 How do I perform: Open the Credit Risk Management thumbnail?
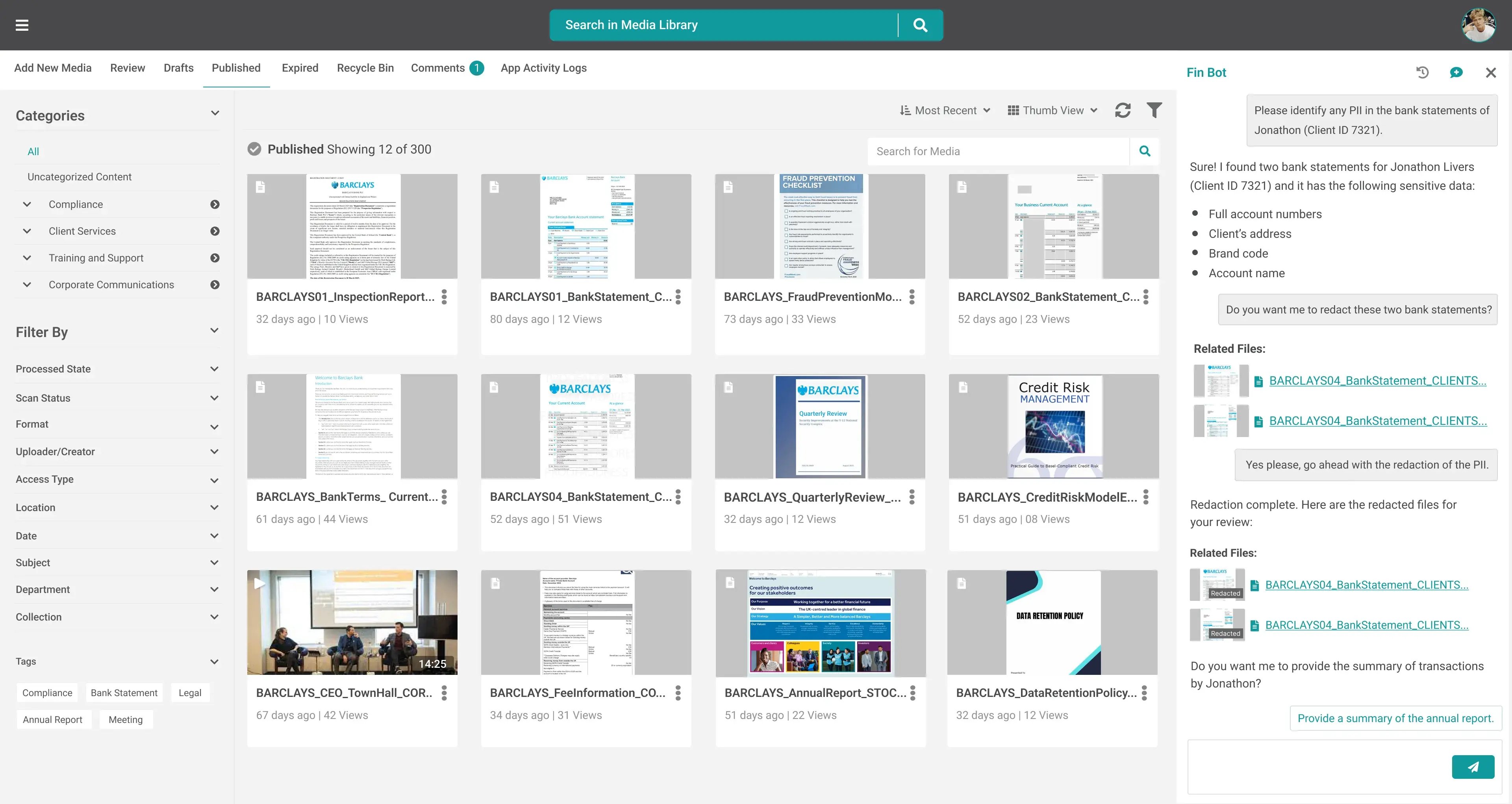pyautogui.click(x=1054, y=427)
